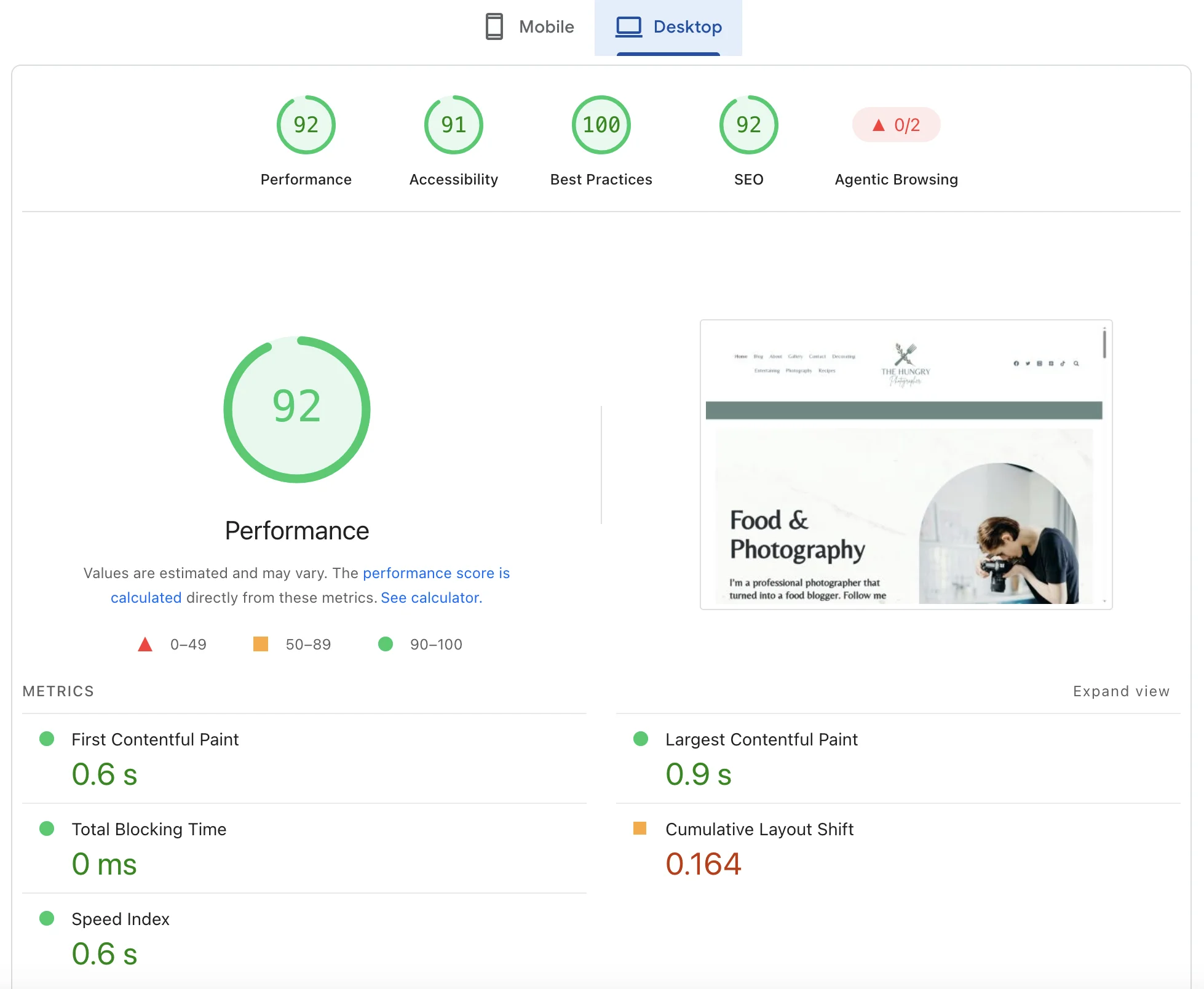Expand the Largest Contentful Paint metric
The height and width of the screenshot is (989, 1204).
898,758
